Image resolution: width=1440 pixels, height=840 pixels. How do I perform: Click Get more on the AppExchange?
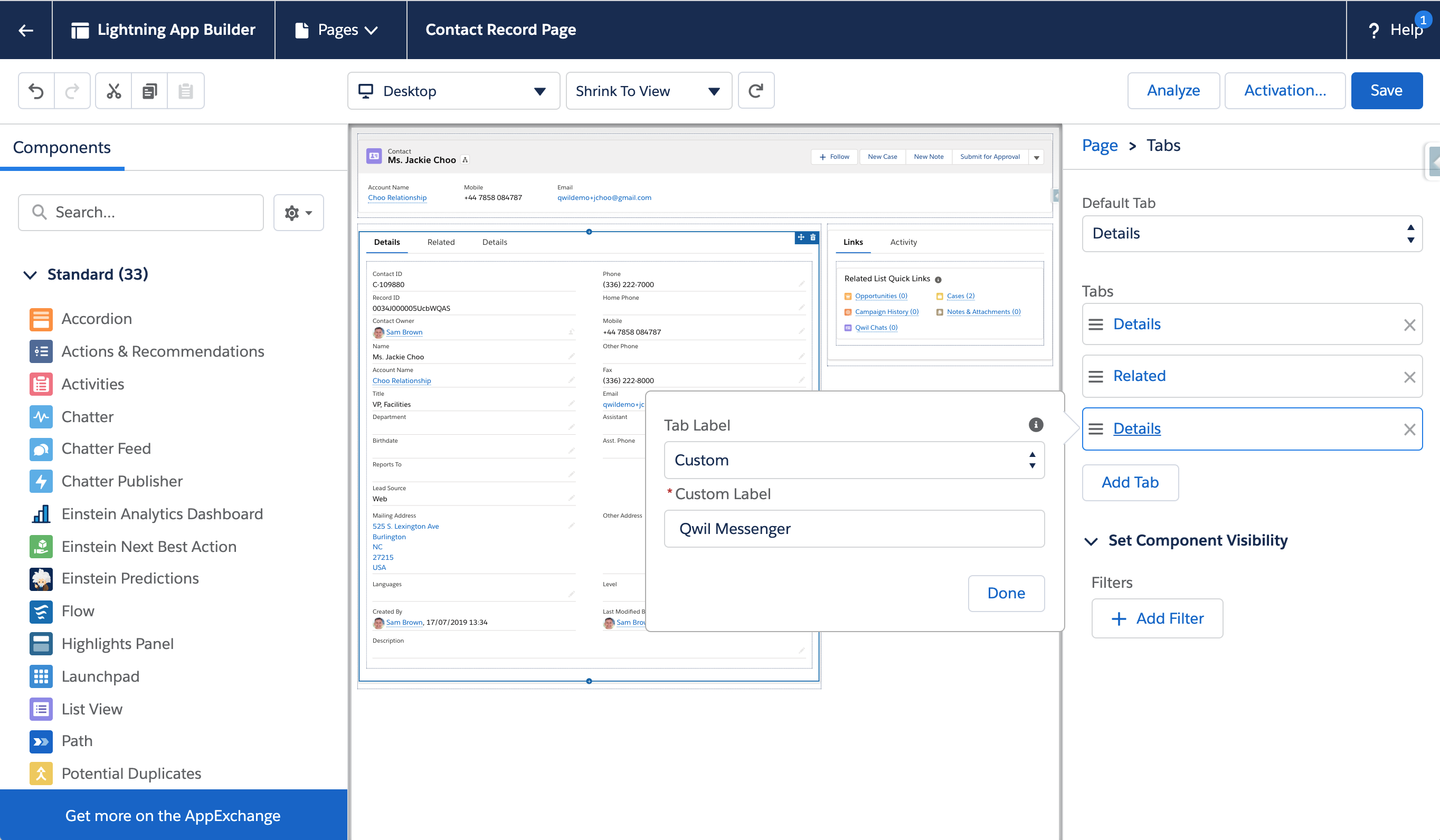click(x=173, y=815)
